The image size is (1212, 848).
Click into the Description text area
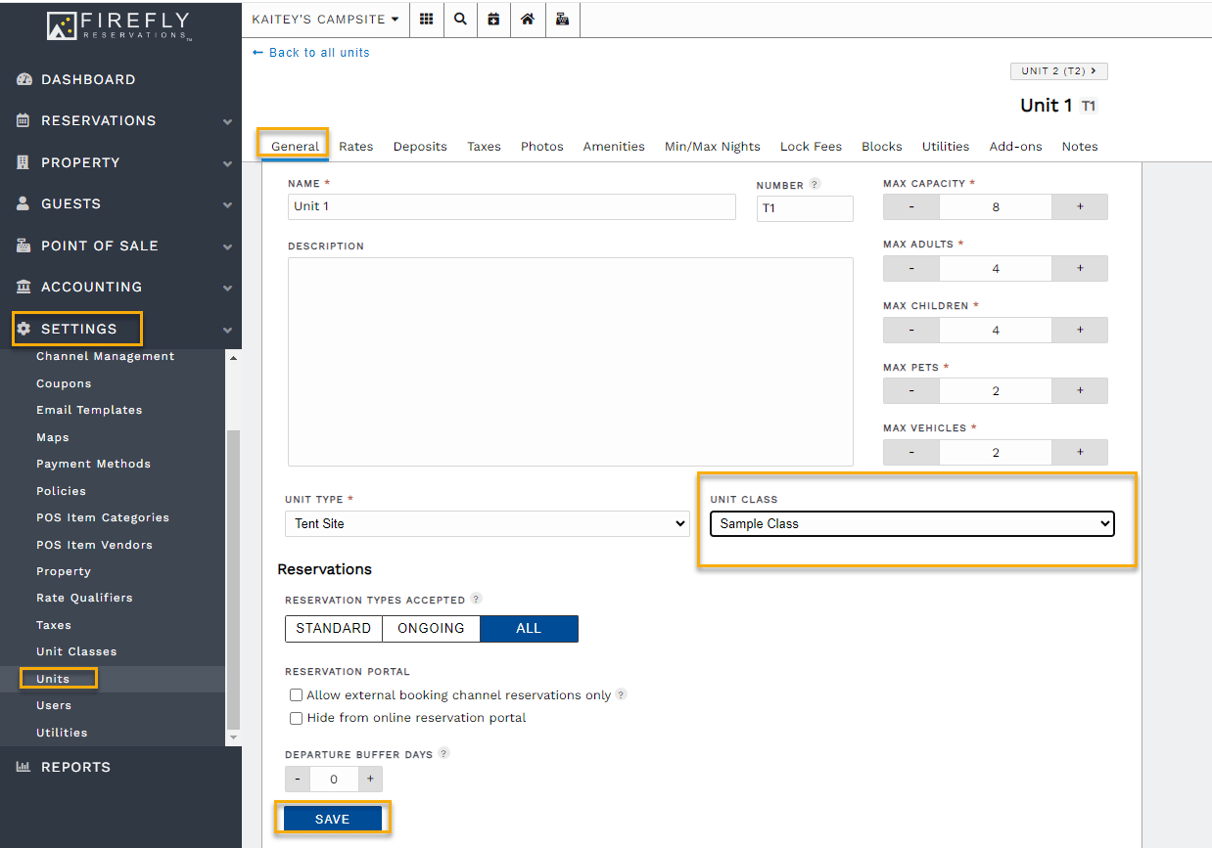[x=570, y=362]
